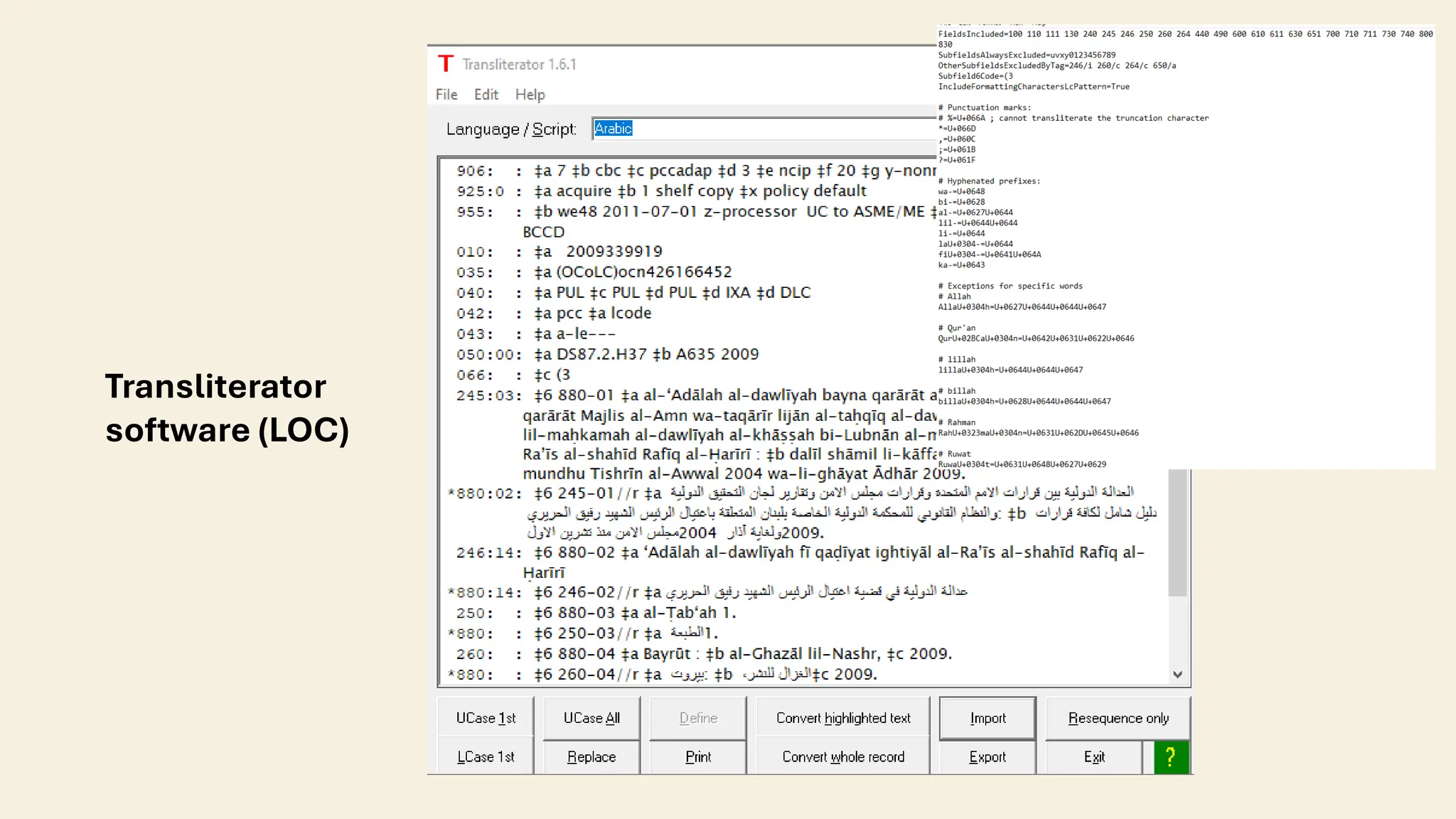
Task: Open the Help menu
Action: pos(530,95)
